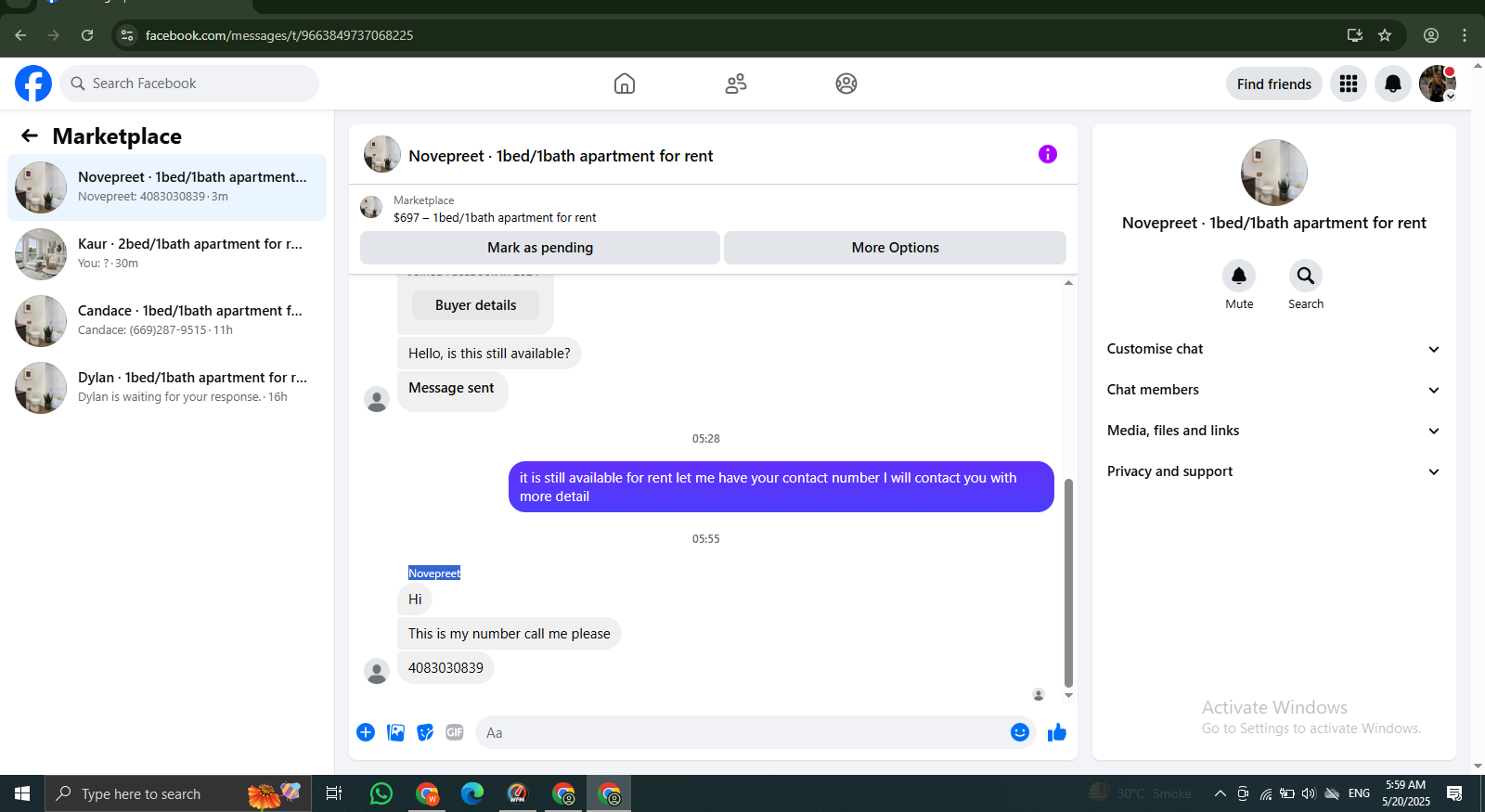Mute this conversation
1485x812 pixels.
pyautogui.click(x=1239, y=276)
